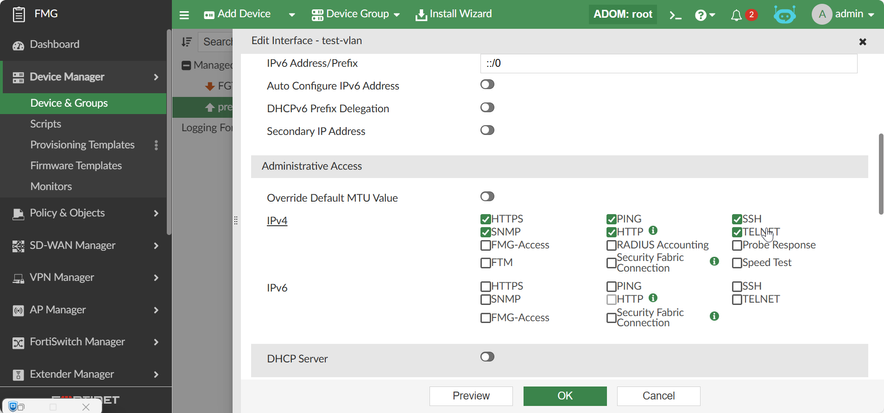Select Scripts in the sidebar
This screenshot has height=413, width=884.
pos(46,124)
